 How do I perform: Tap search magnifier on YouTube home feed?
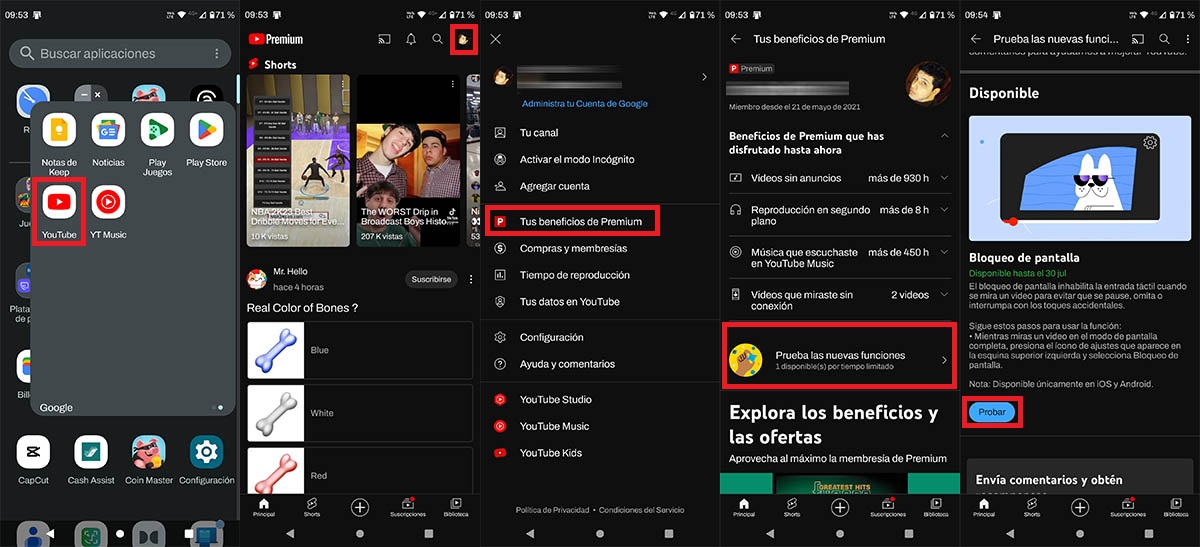point(437,39)
